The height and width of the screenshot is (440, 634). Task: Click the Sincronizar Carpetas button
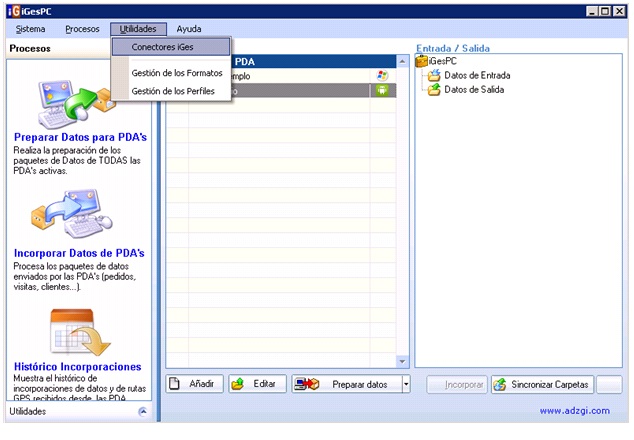pos(543,385)
